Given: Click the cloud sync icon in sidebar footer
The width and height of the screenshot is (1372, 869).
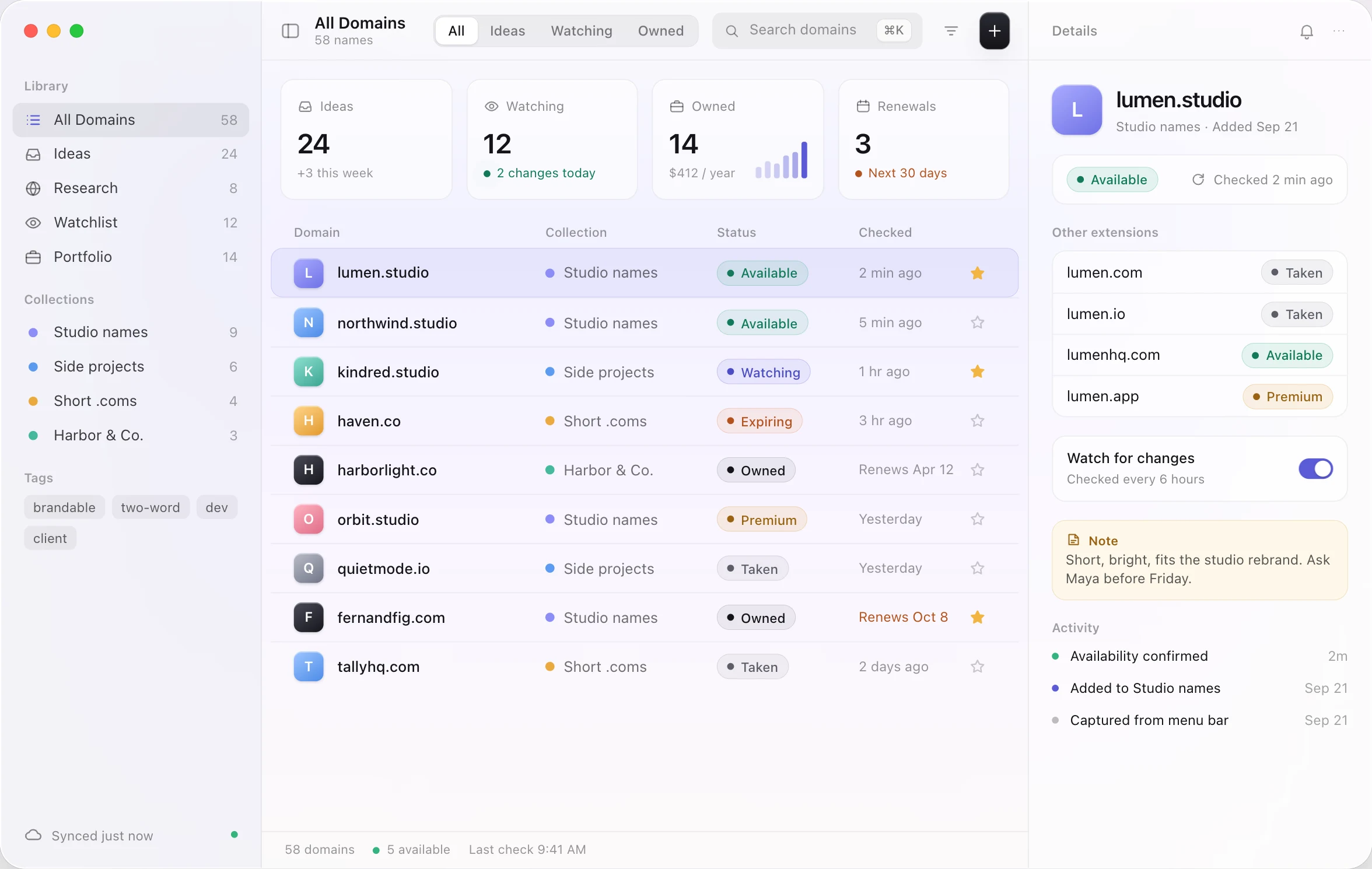Looking at the screenshot, I should tap(33, 835).
